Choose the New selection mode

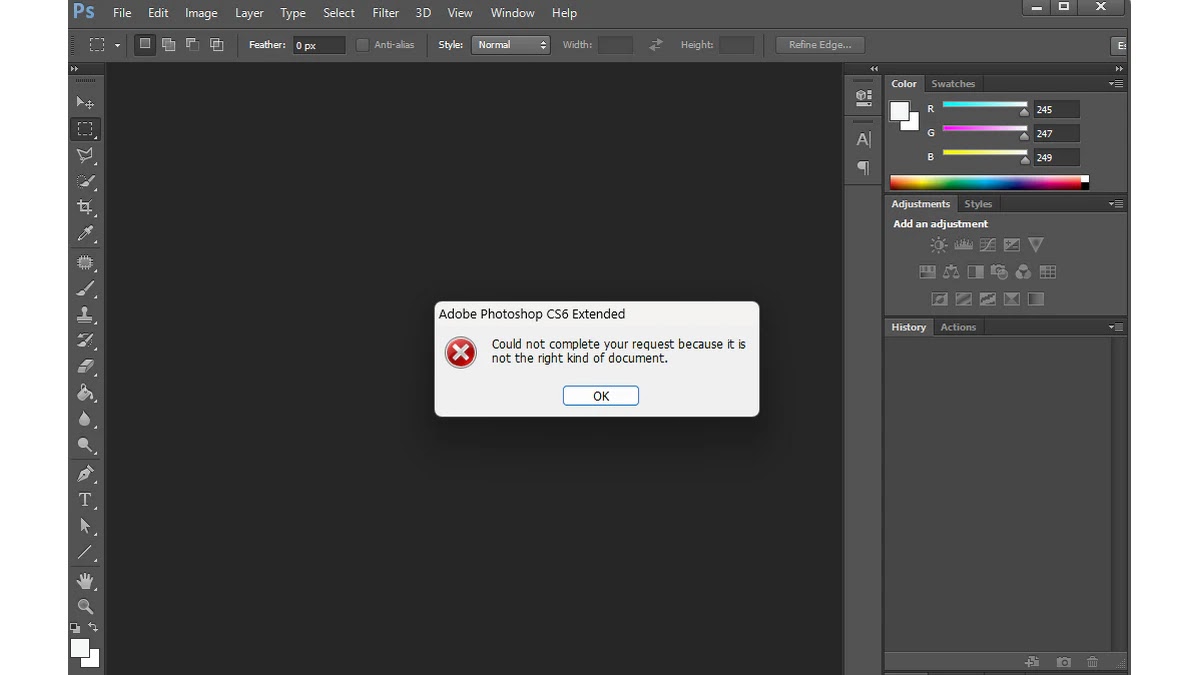coord(145,44)
